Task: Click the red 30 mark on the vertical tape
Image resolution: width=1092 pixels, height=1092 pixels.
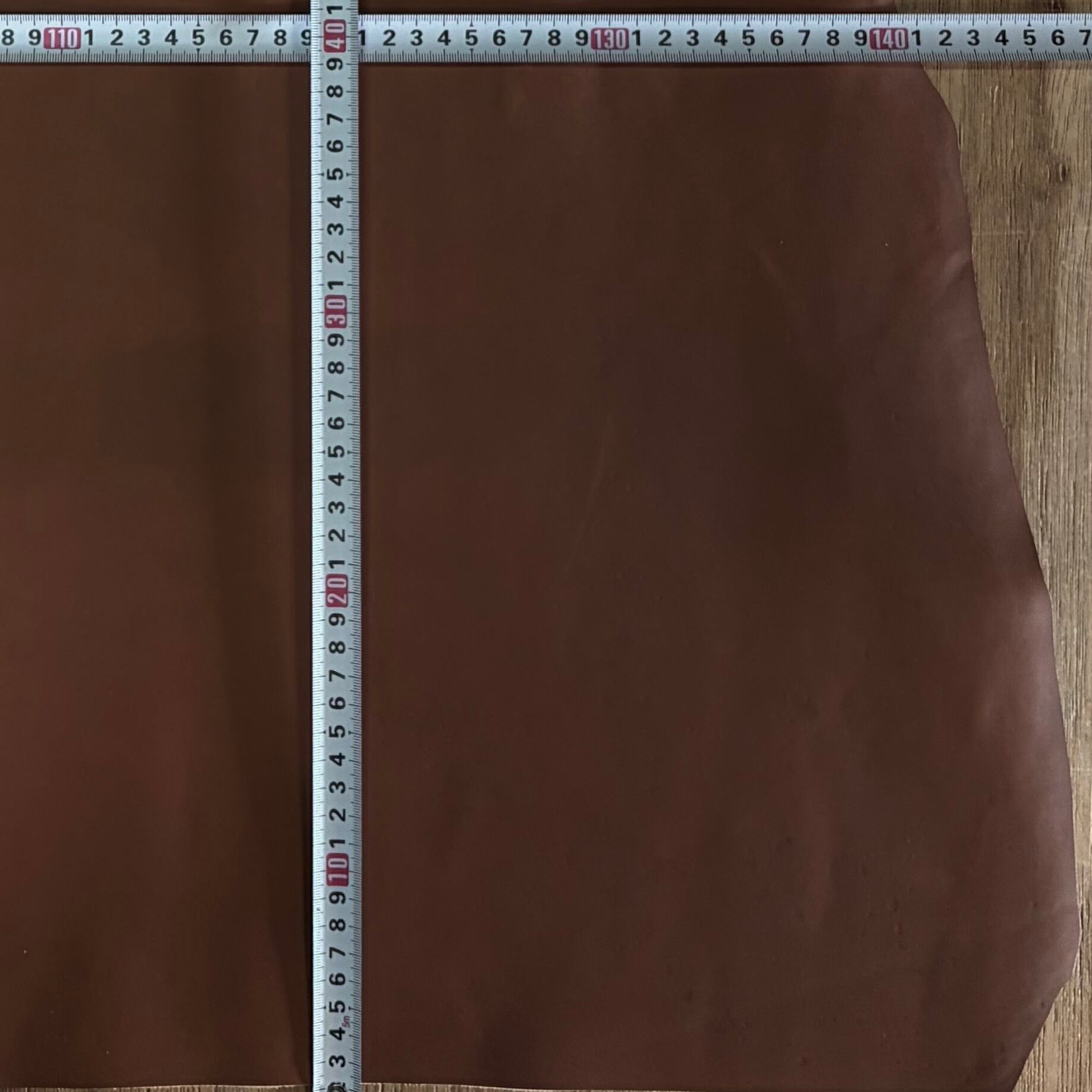Action: tap(337, 312)
